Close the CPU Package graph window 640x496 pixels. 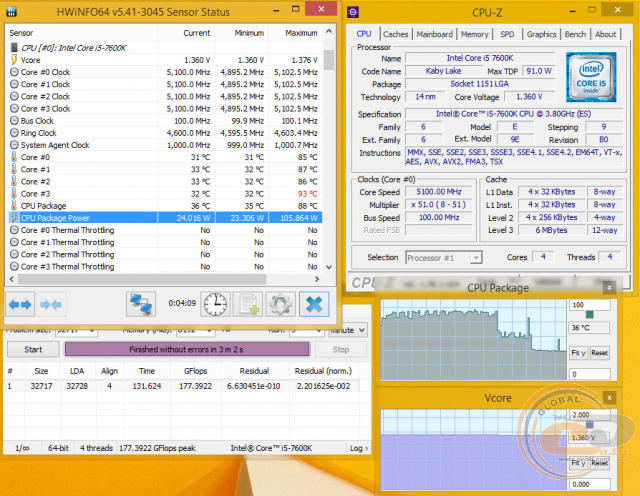pos(609,288)
